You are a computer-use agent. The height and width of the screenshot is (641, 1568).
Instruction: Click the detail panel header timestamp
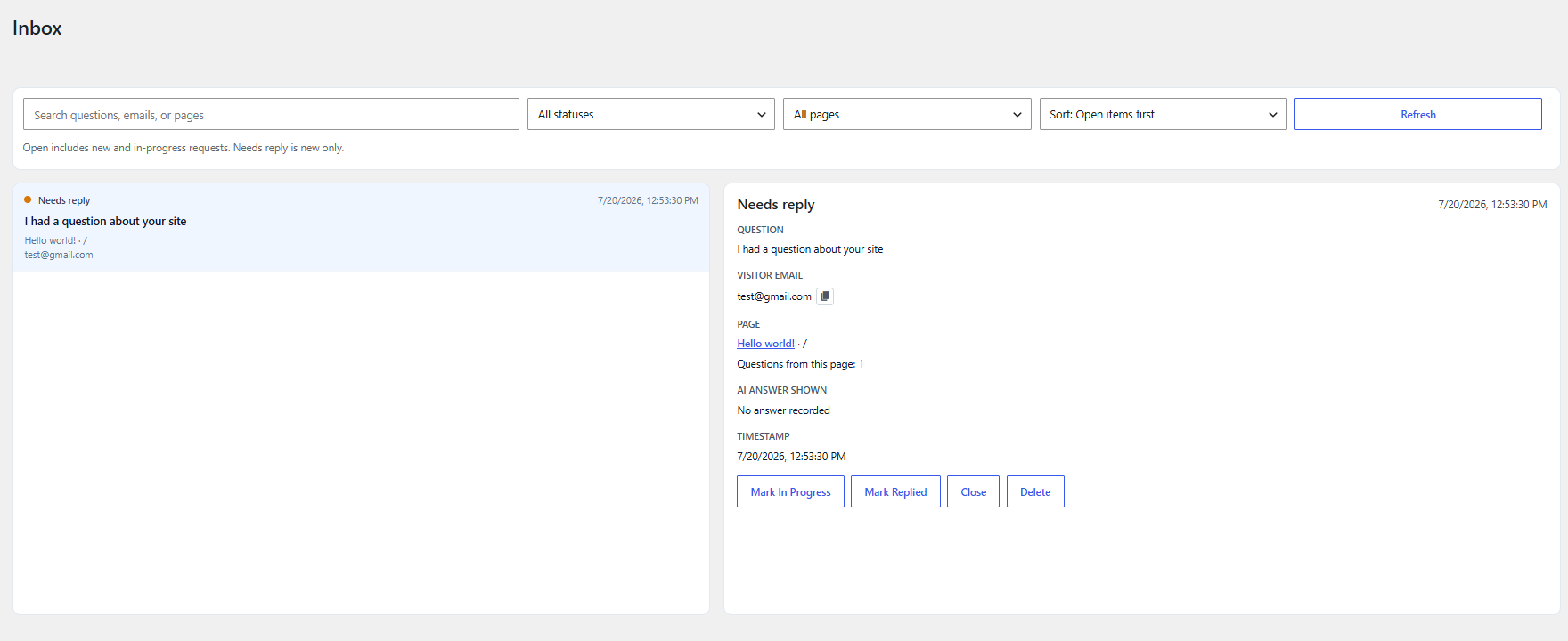click(x=1492, y=205)
